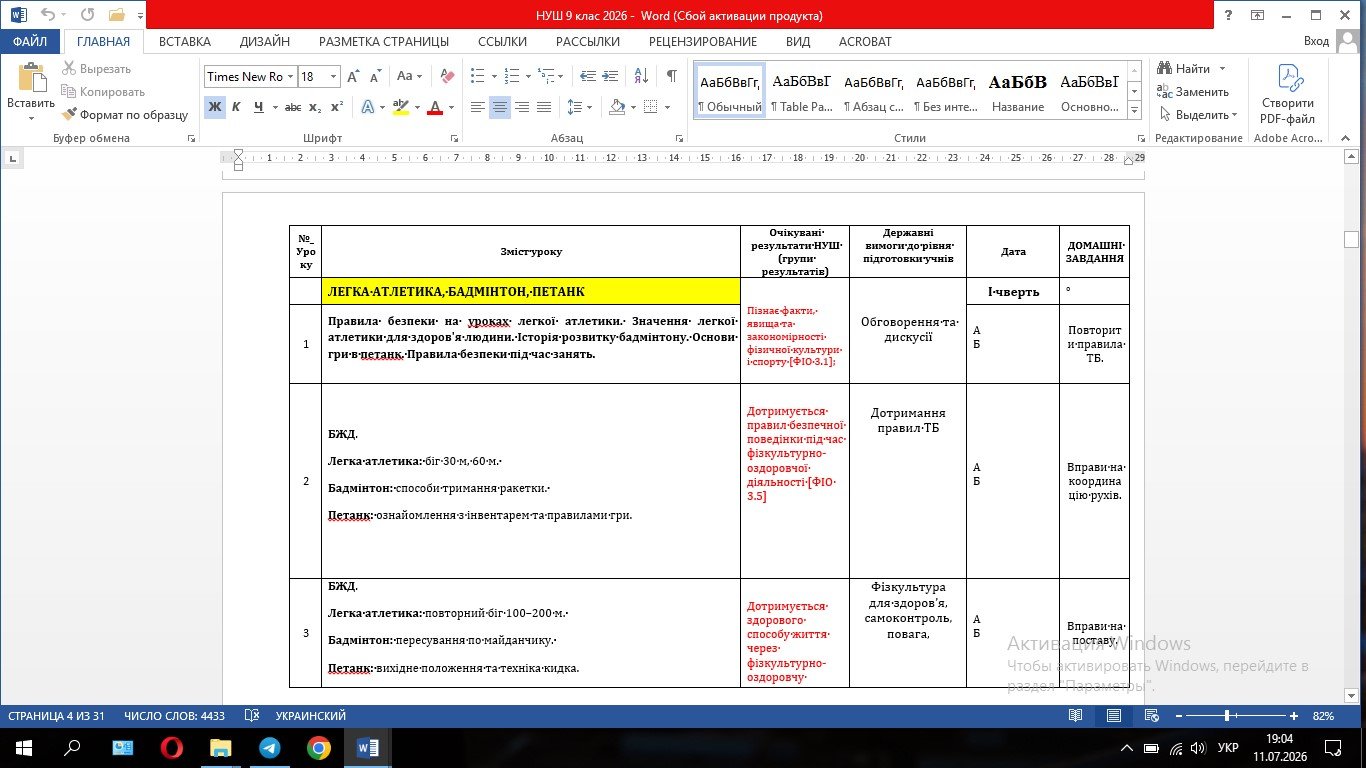The height and width of the screenshot is (768, 1366).
Task: Apply the Название style
Action: (x=1018, y=92)
